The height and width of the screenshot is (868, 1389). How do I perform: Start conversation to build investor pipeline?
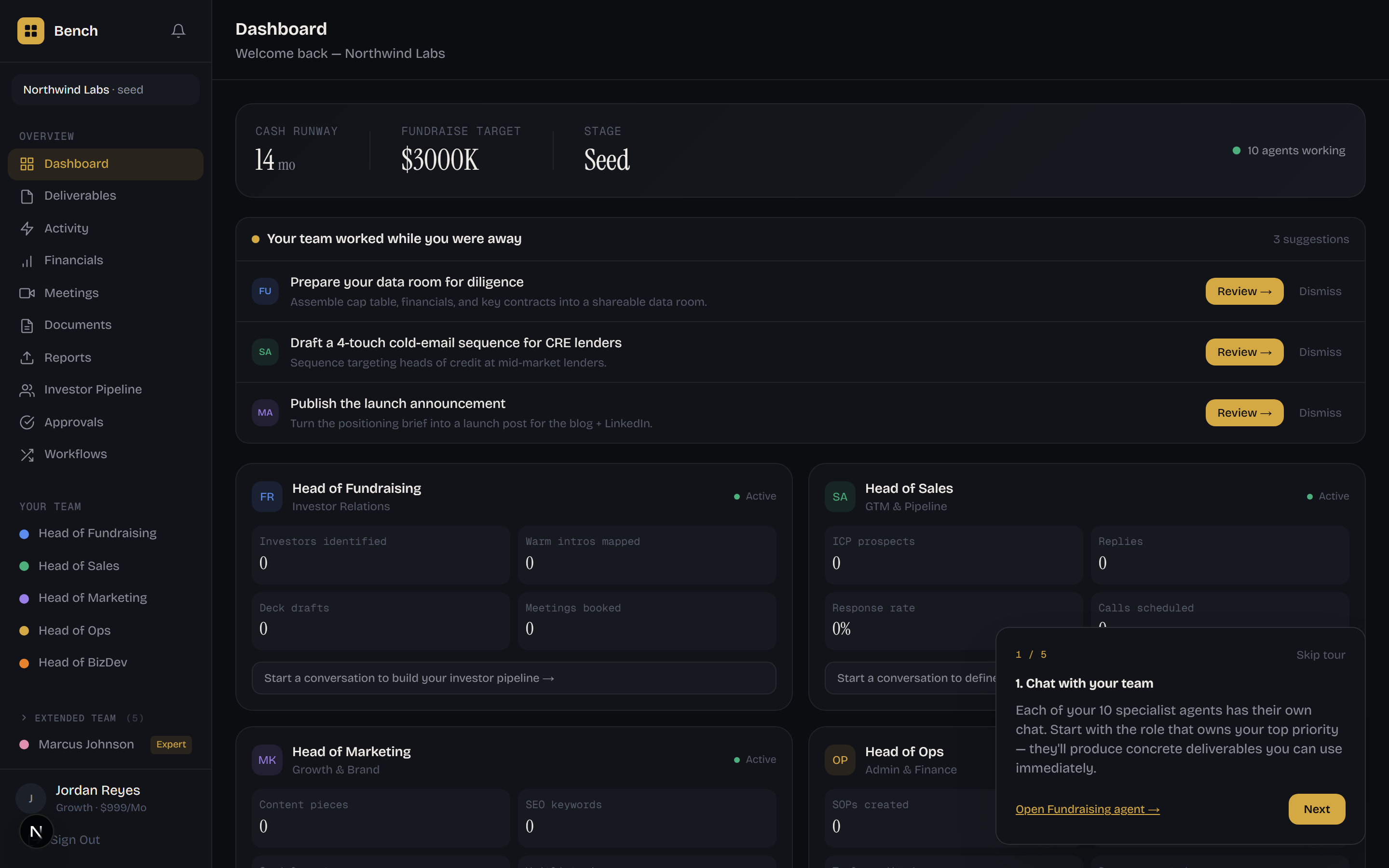pyautogui.click(x=514, y=678)
